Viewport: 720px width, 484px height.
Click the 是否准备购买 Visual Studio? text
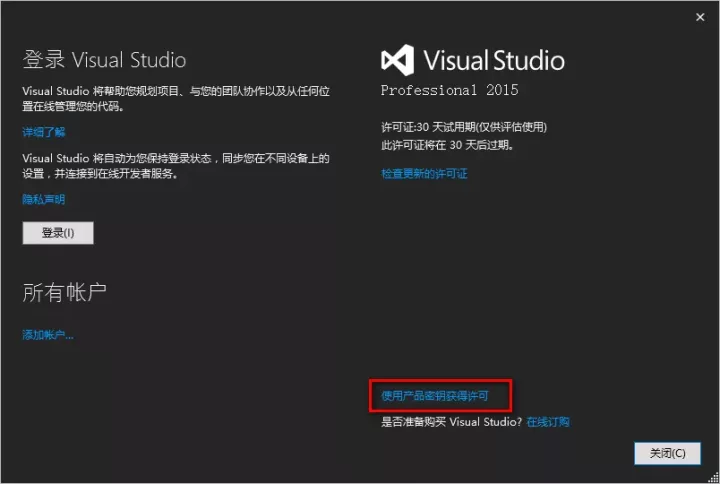pyautogui.click(x=451, y=422)
